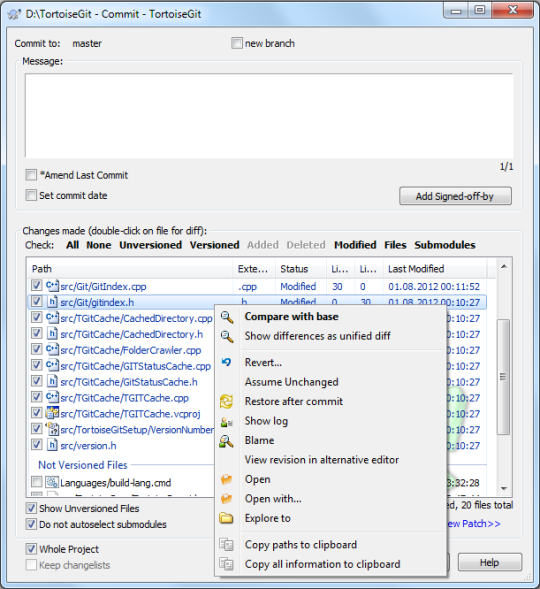The width and height of the screenshot is (540, 589).
Task: Click the Versioned check filter link
Action: click(214, 245)
